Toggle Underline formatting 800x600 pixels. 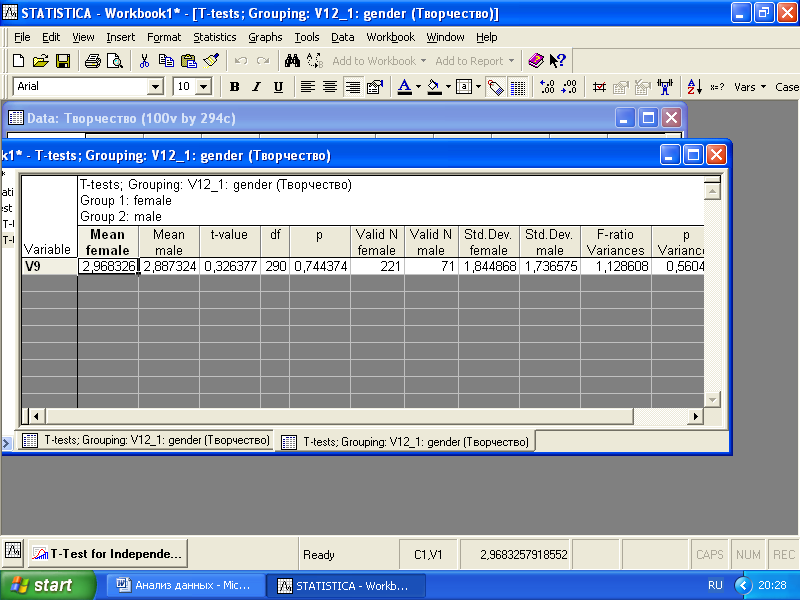278,87
